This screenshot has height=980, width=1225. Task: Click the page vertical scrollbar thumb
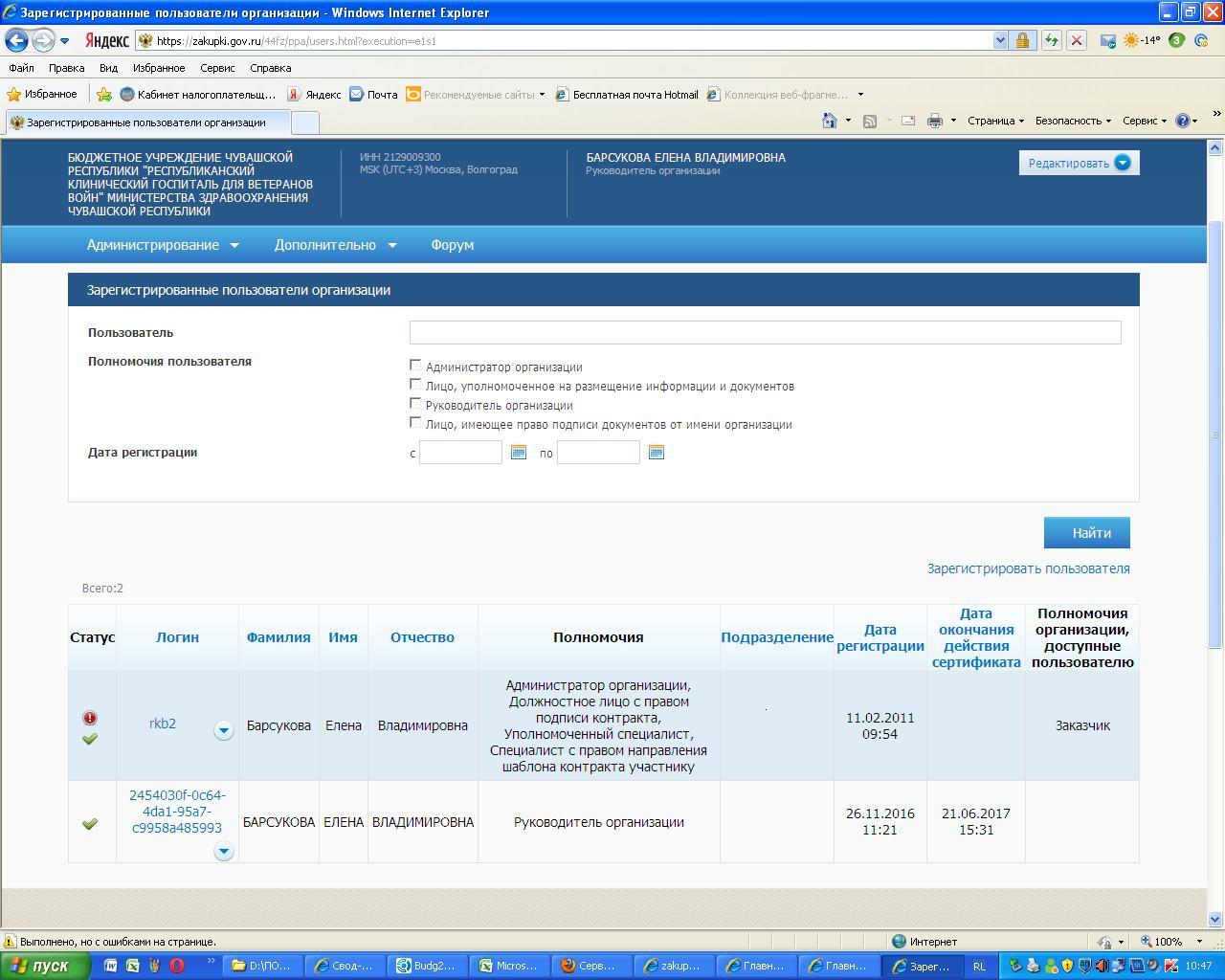pyautogui.click(x=1215, y=431)
